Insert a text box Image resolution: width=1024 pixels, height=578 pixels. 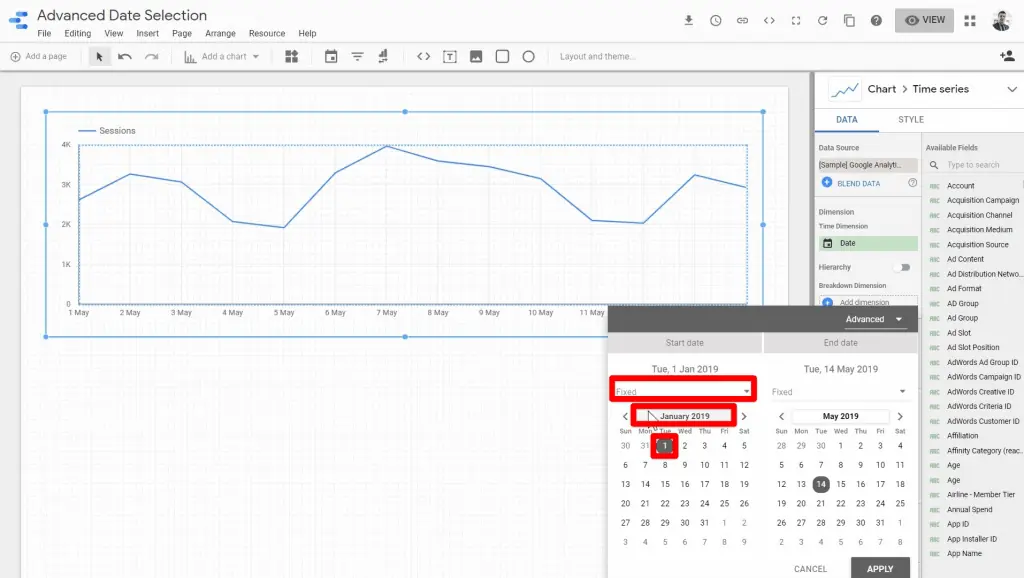[450, 57]
